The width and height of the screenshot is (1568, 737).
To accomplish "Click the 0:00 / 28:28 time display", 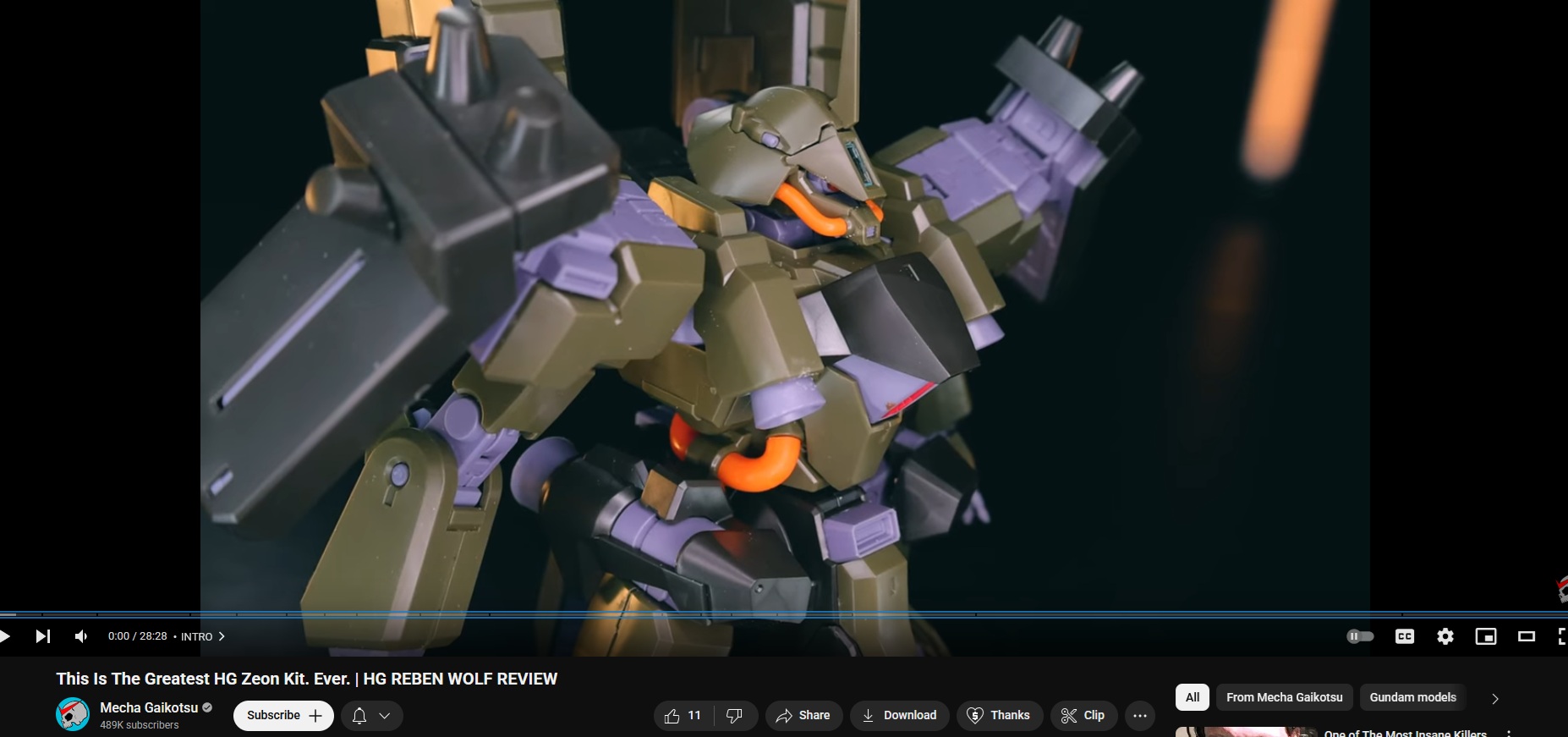I will [137, 636].
